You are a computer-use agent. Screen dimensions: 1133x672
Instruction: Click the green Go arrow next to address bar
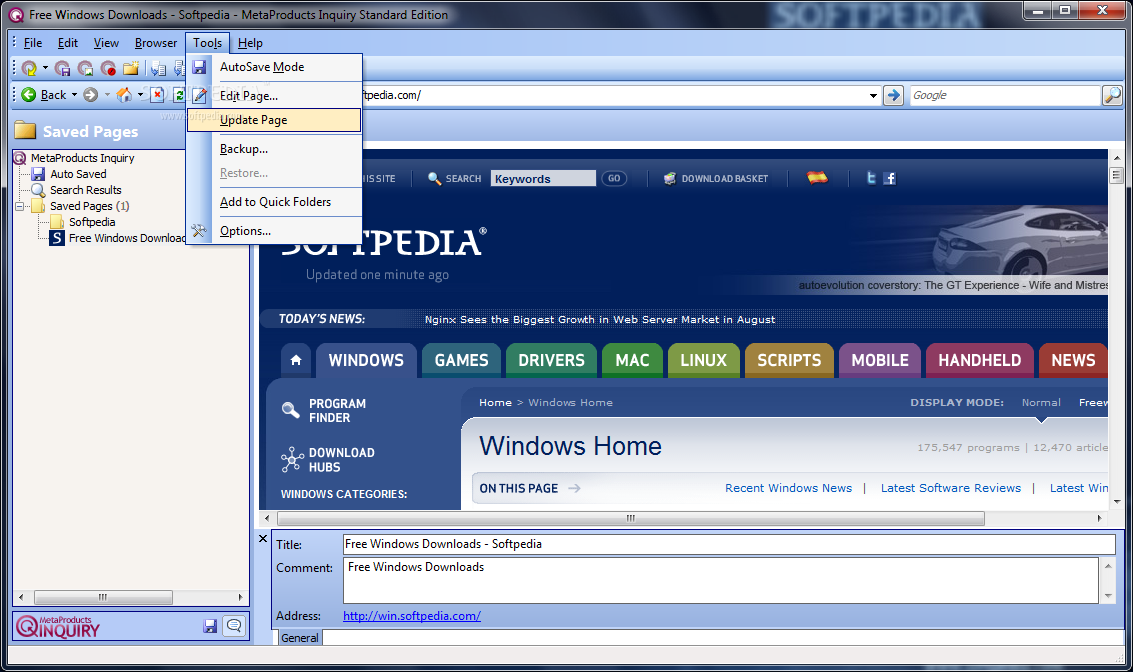coord(893,95)
